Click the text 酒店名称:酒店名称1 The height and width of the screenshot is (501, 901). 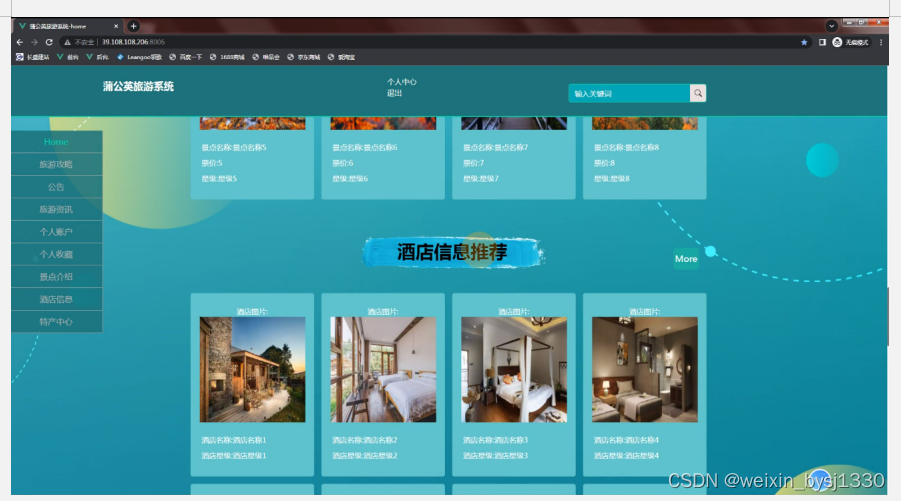click(234, 440)
